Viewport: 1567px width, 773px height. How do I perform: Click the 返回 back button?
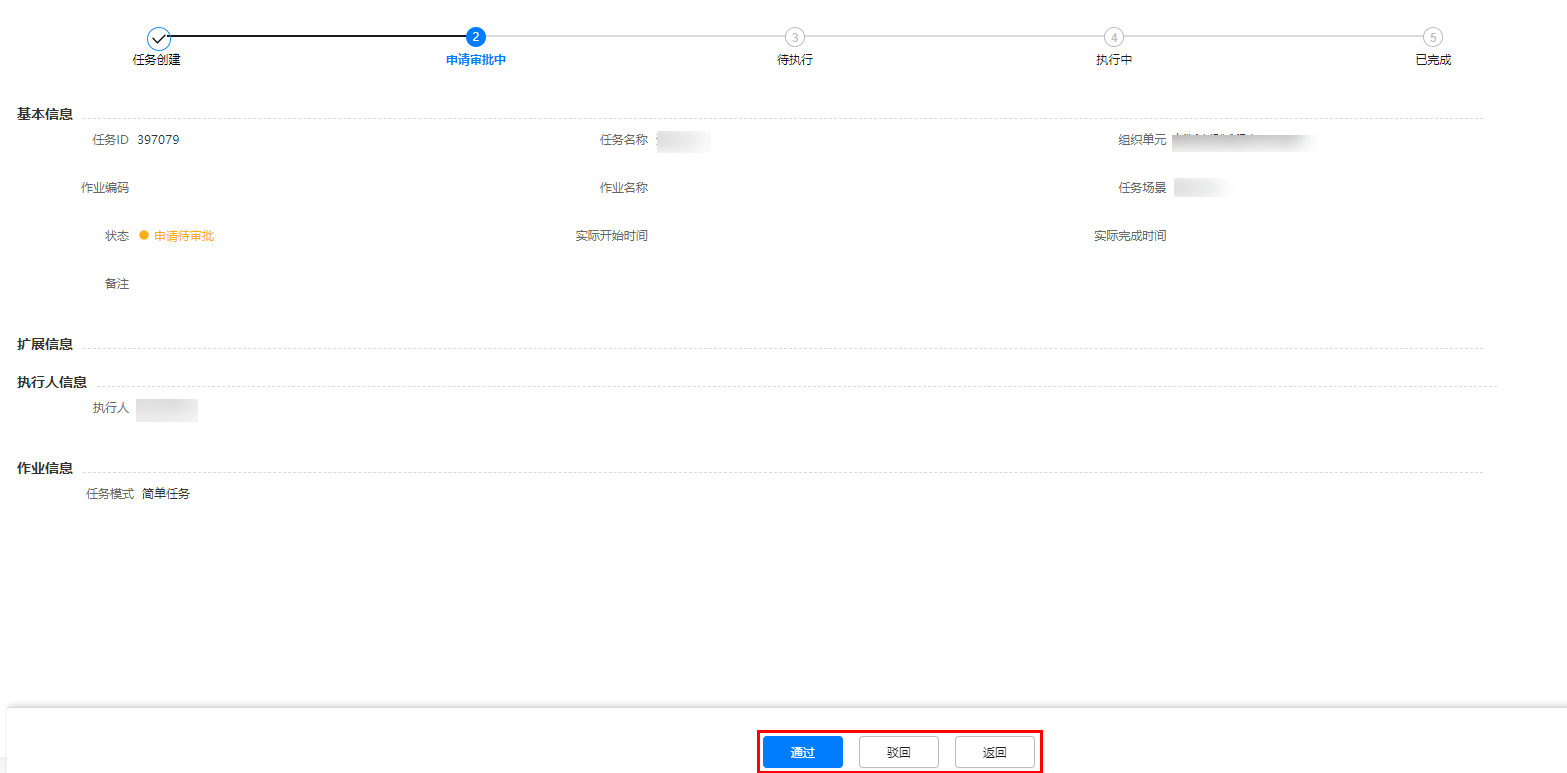click(x=994, y=752)
